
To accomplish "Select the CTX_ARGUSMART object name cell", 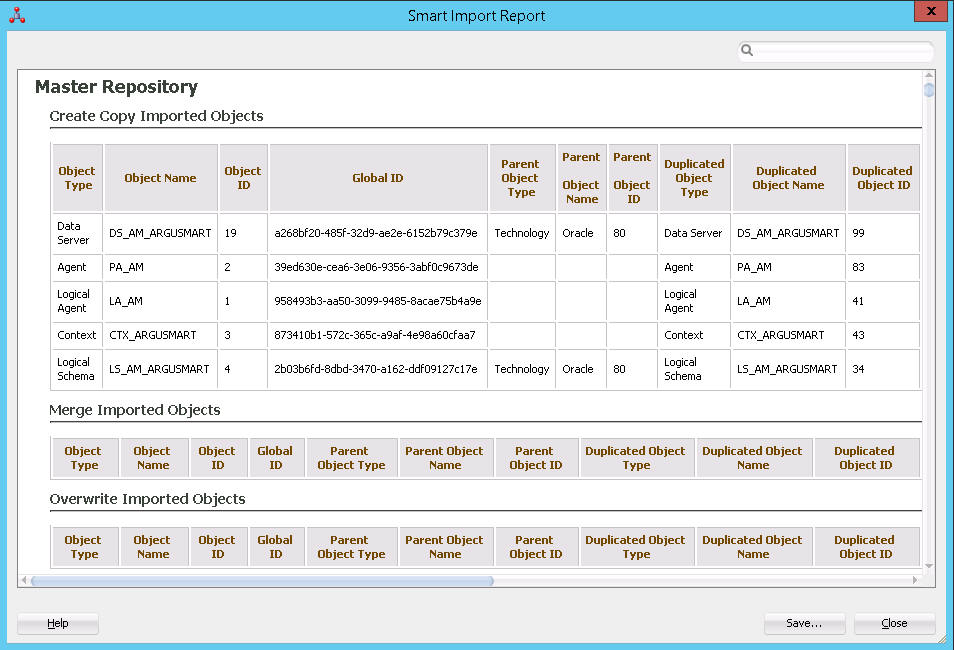I will click(160, 335).
